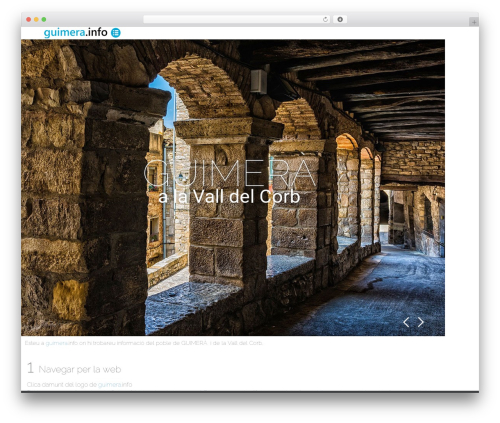Advance to the next slide arrow
500x423 pixels.
[421, 322]
